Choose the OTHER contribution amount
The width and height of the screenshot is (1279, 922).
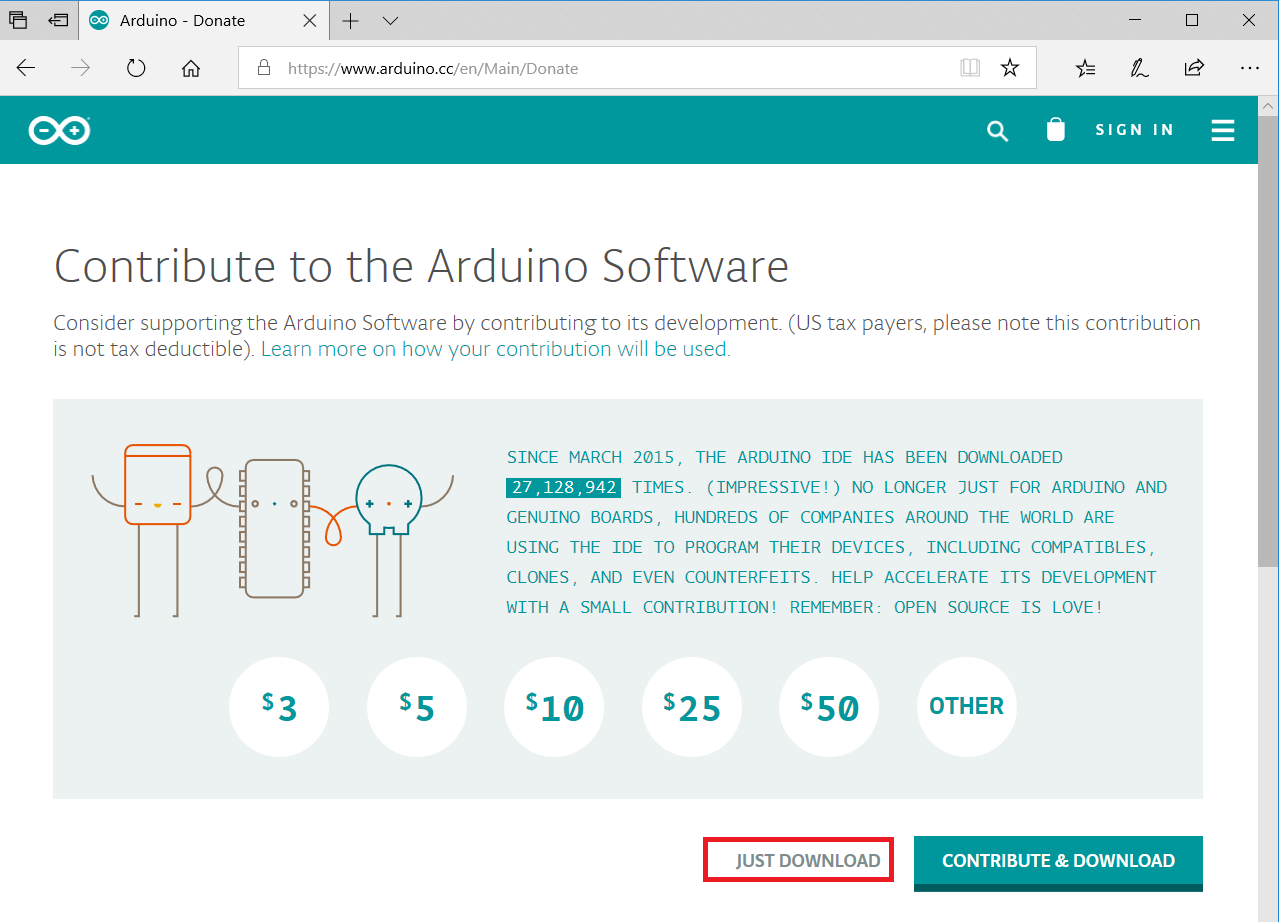coord(967,707)
